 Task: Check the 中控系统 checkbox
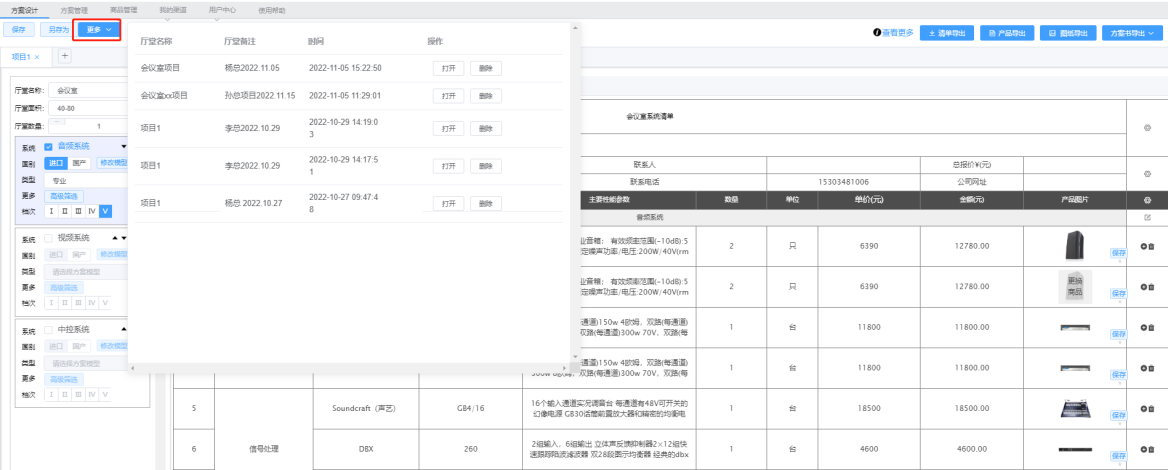coord(48,330)
